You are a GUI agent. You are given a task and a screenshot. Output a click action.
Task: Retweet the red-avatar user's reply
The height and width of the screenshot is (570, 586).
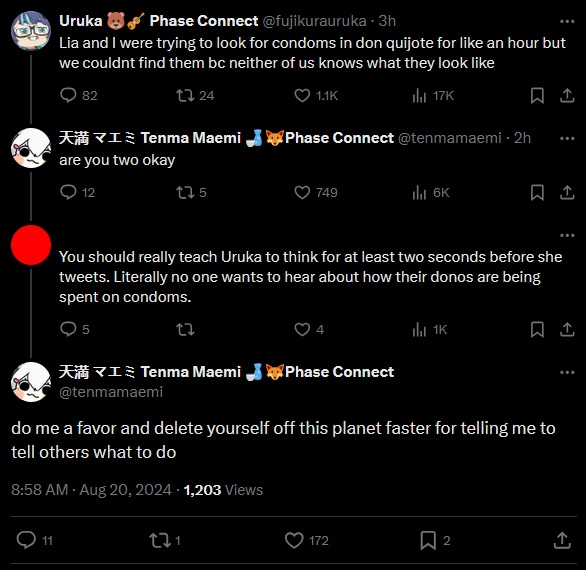coord(185,330)
